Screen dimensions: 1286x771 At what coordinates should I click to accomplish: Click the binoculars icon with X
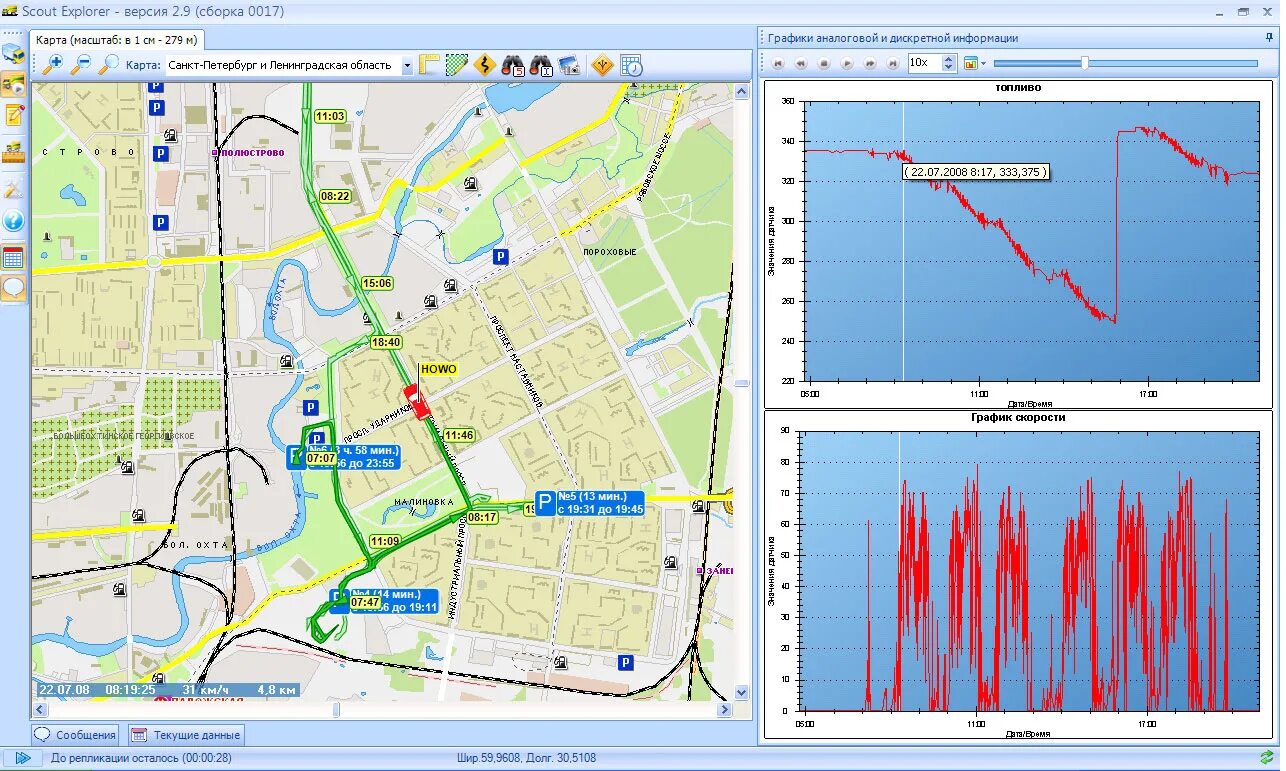tap(541, 65)
